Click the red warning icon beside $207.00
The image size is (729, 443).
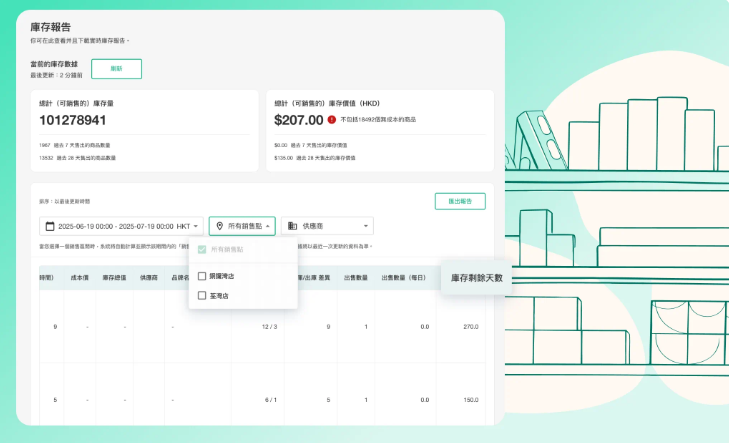tap(331, 119)
